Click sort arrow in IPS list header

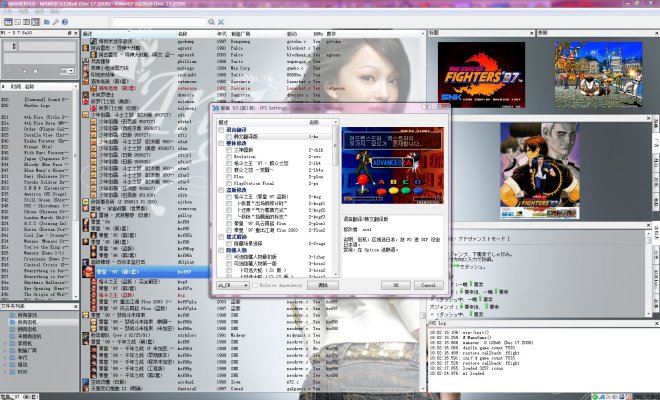click(335, 122)
